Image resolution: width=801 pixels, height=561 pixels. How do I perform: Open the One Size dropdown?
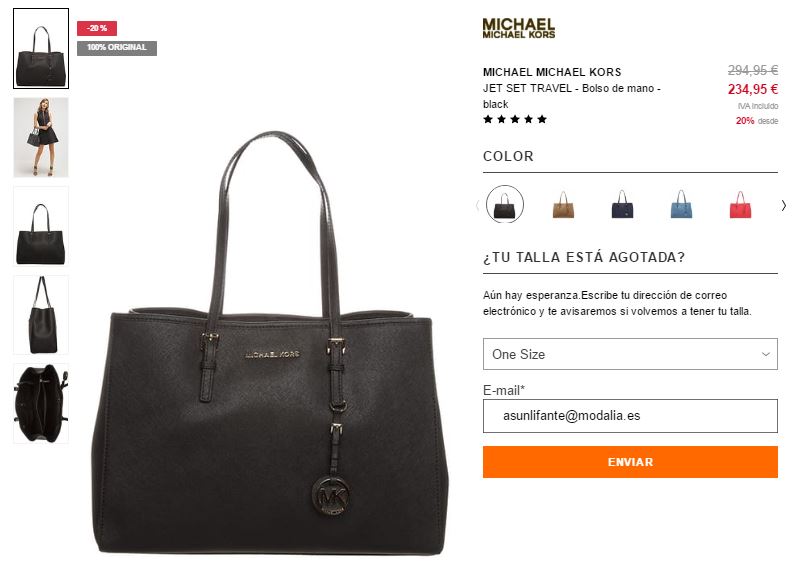point(630,354)
